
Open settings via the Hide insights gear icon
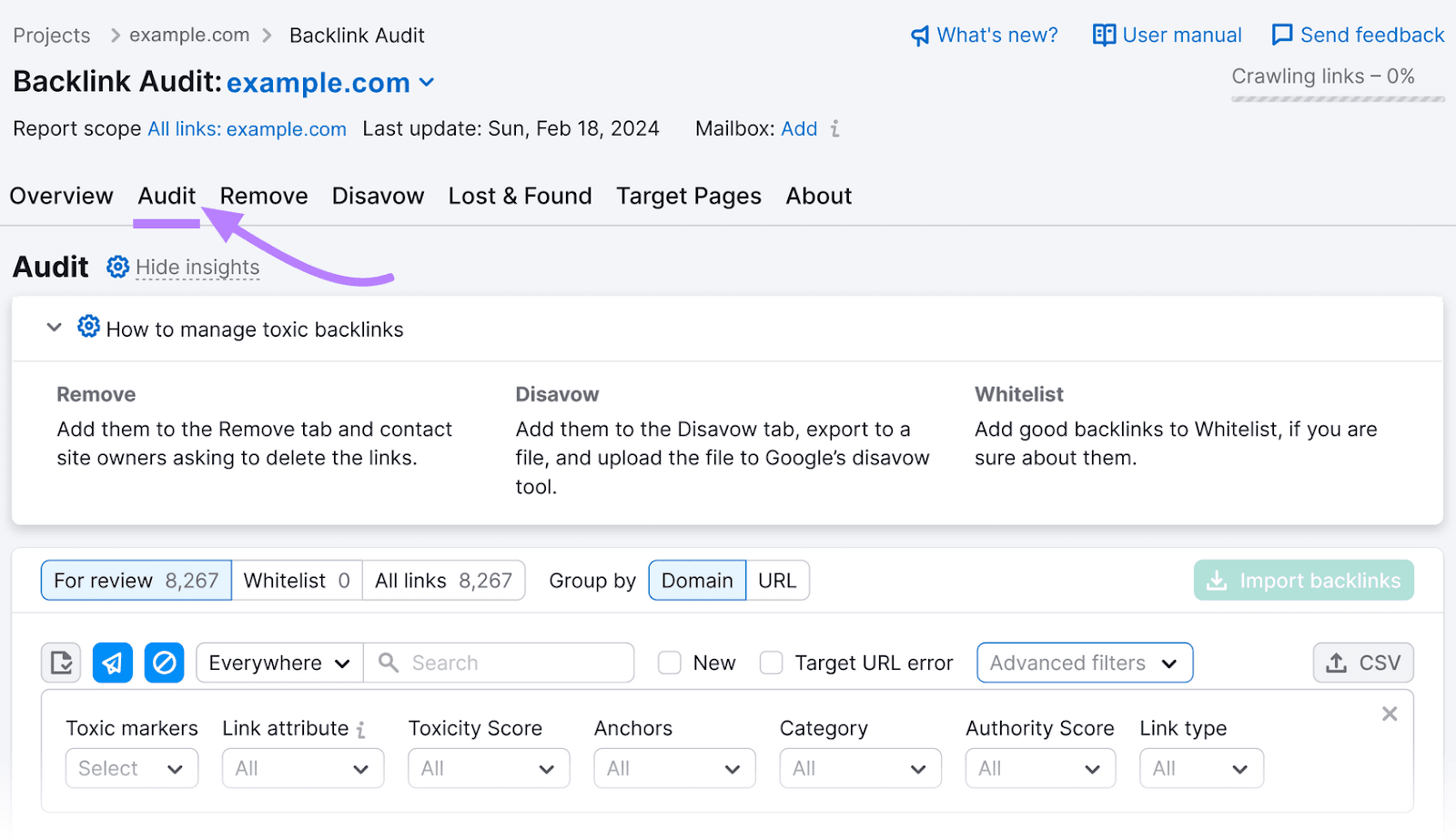tap(117, 267)
